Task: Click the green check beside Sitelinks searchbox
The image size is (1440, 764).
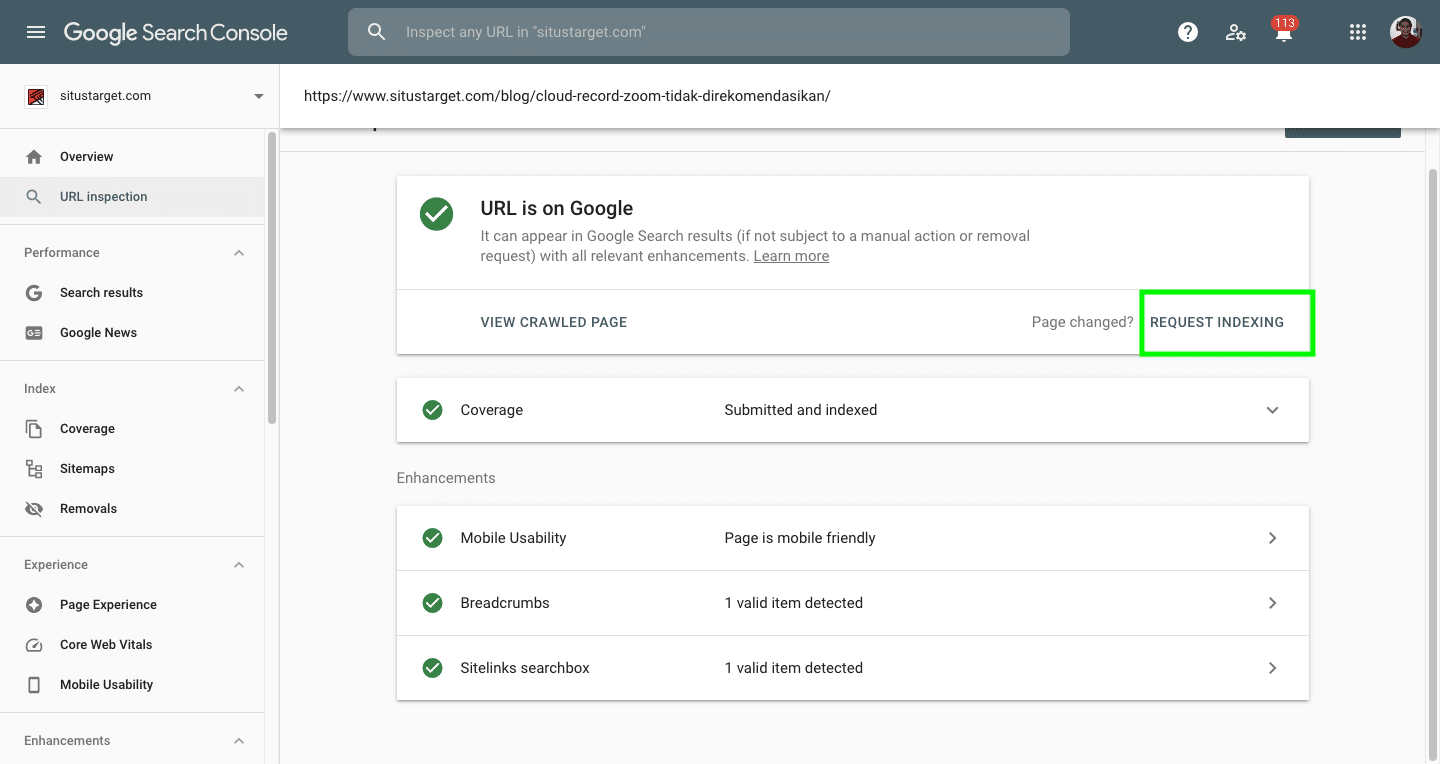Action: point(432,668)
